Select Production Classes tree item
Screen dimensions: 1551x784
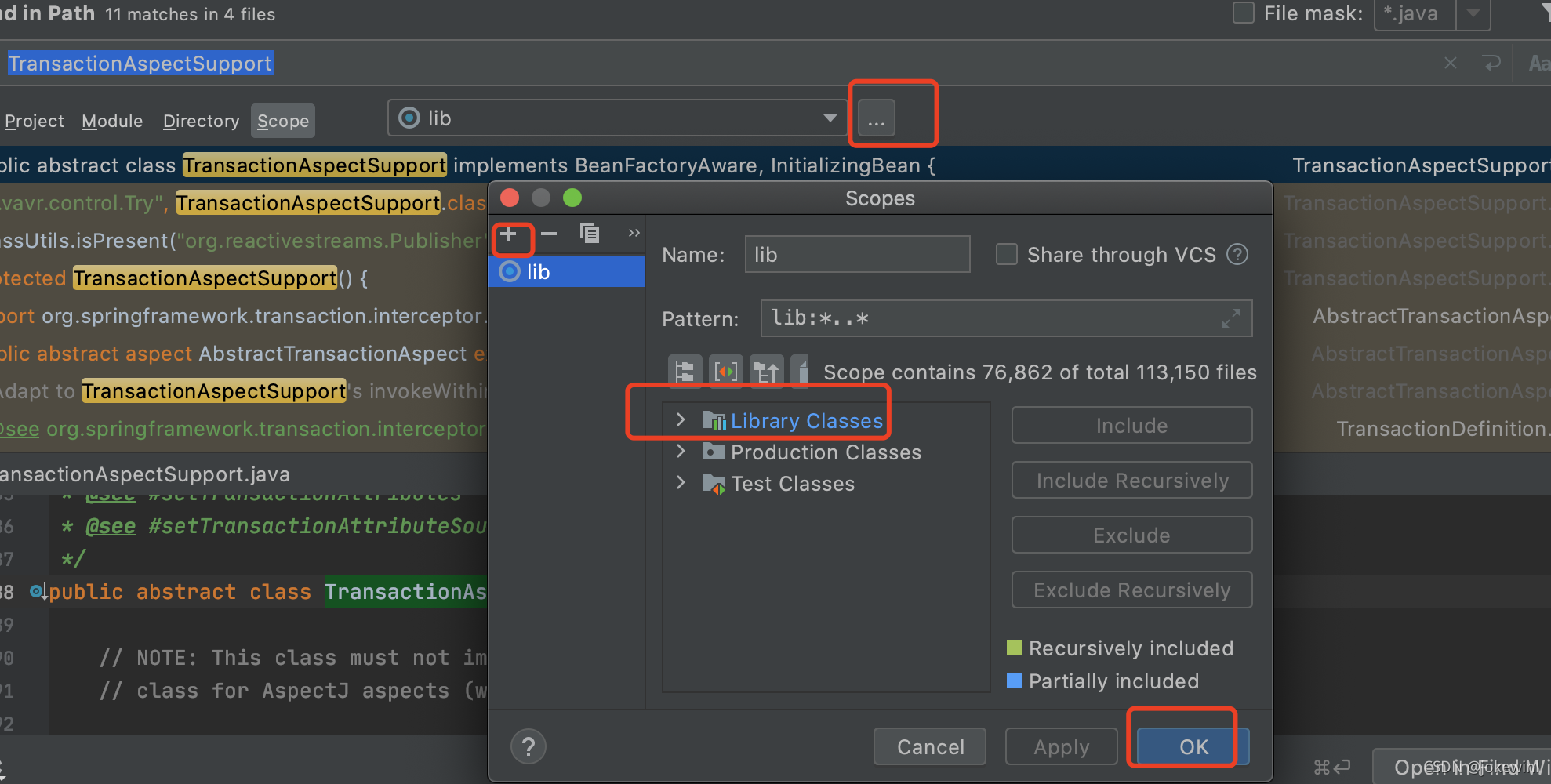[x=826, y=452]
